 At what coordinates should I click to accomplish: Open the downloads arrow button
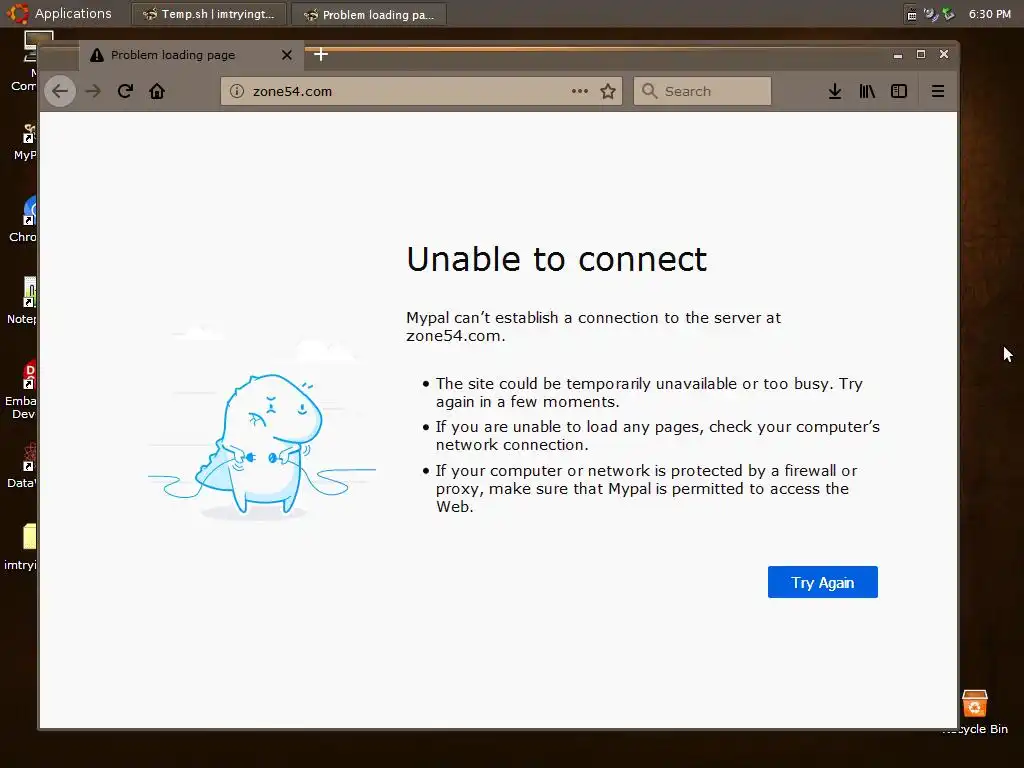point(835,91)
